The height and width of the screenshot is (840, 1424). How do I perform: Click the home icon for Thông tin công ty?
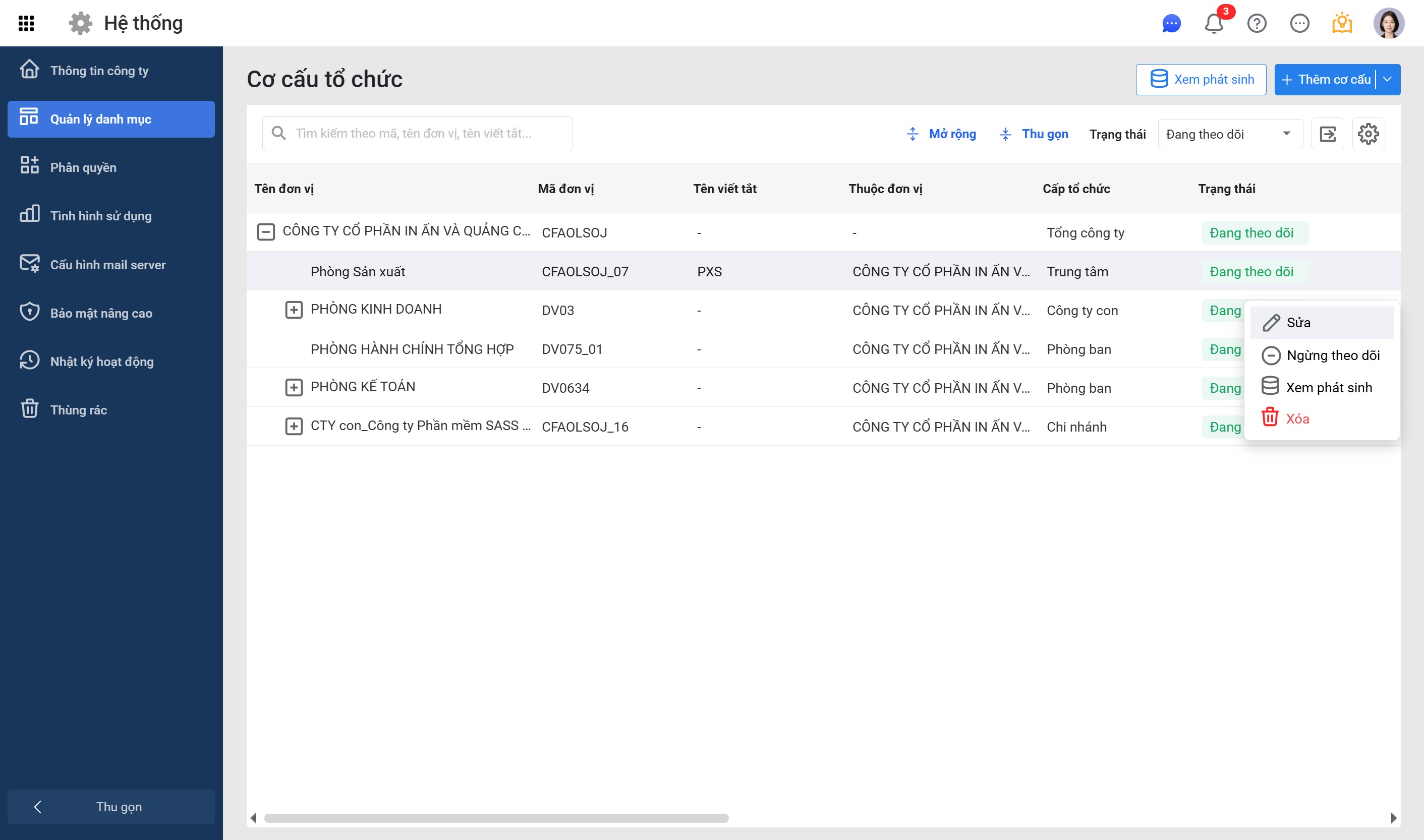[29, 70]
